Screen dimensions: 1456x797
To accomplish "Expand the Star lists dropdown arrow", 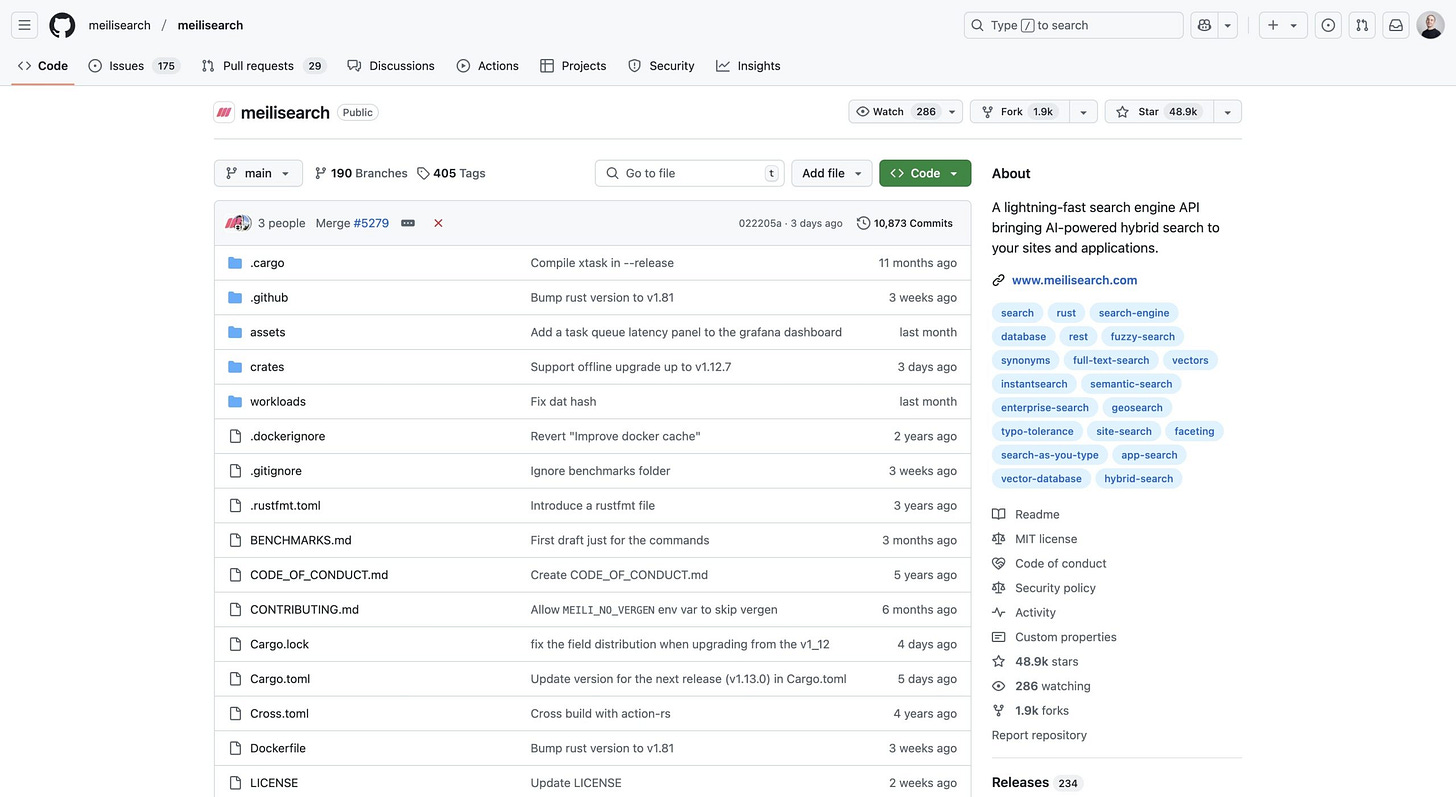I will pyautogui.click(x=1227, y=112).
